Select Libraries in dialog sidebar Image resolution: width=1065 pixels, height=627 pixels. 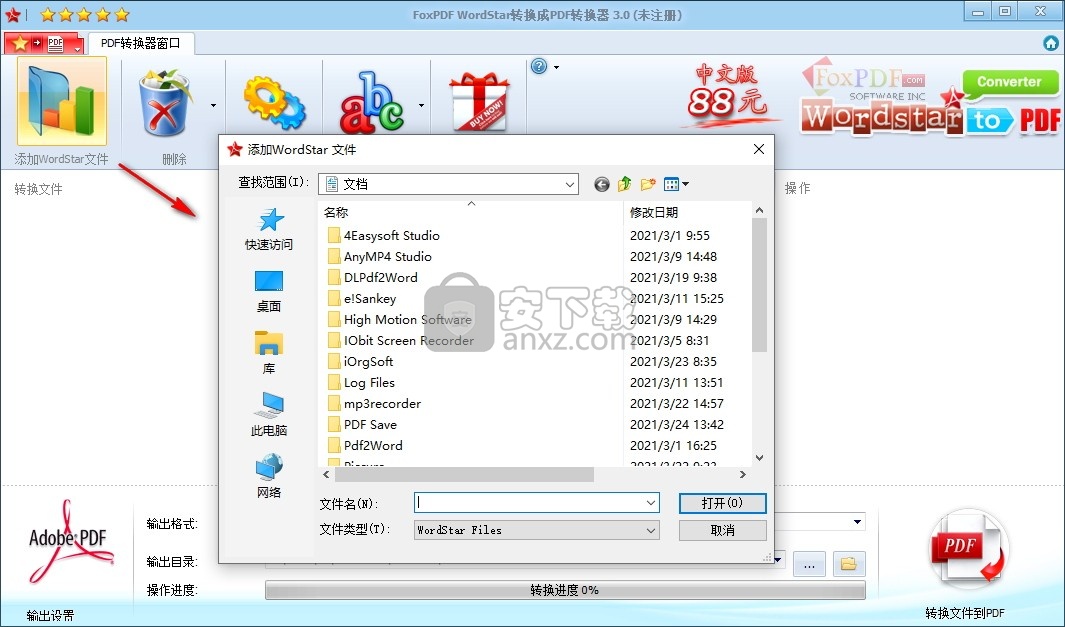[x=269, y=353]
